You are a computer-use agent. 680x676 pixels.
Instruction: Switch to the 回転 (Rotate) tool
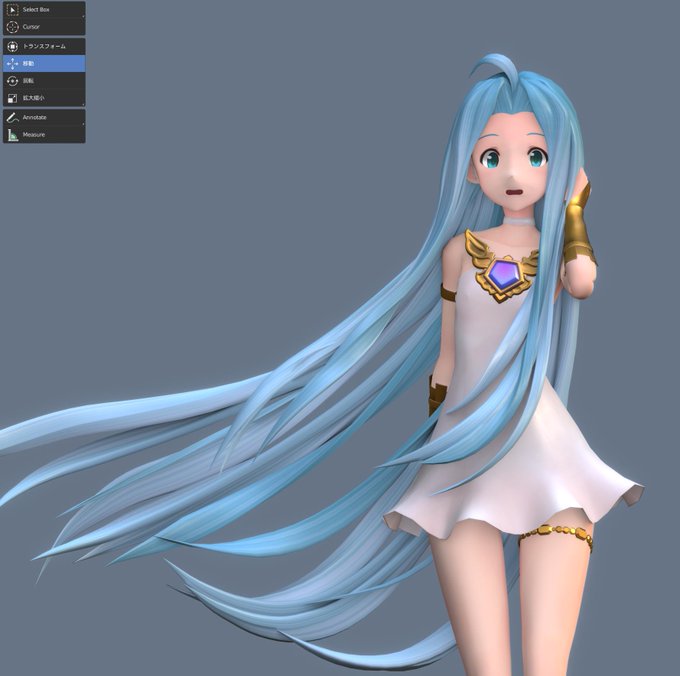click(44, 81)
